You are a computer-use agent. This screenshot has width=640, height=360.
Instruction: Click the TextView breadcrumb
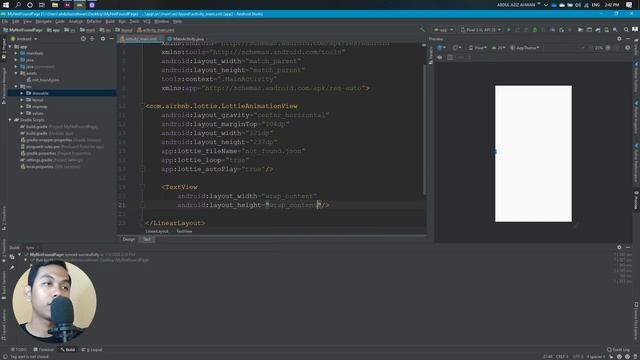click(x=184, y=231)
